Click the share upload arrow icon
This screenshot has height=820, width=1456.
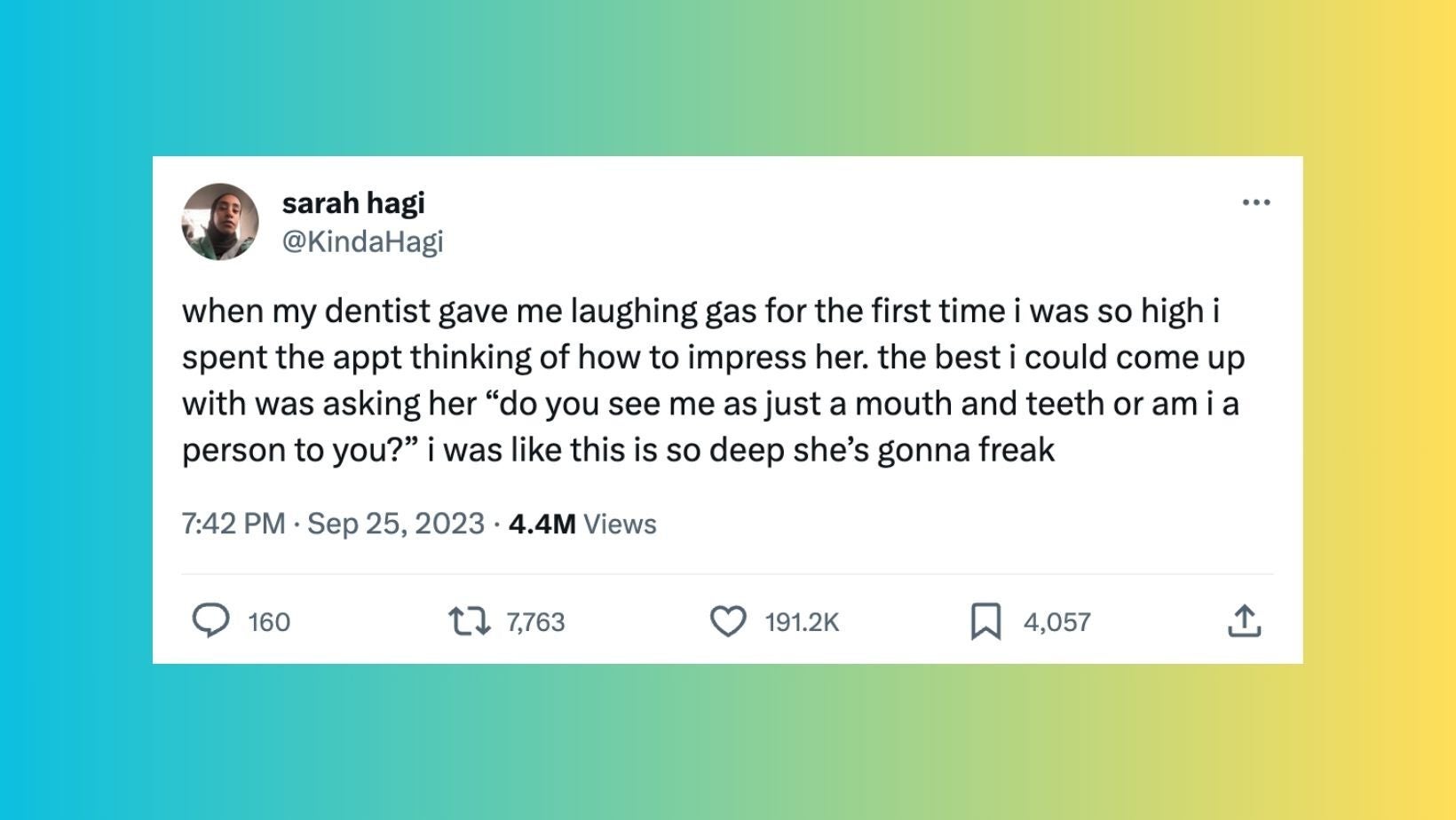[1244, 621]
